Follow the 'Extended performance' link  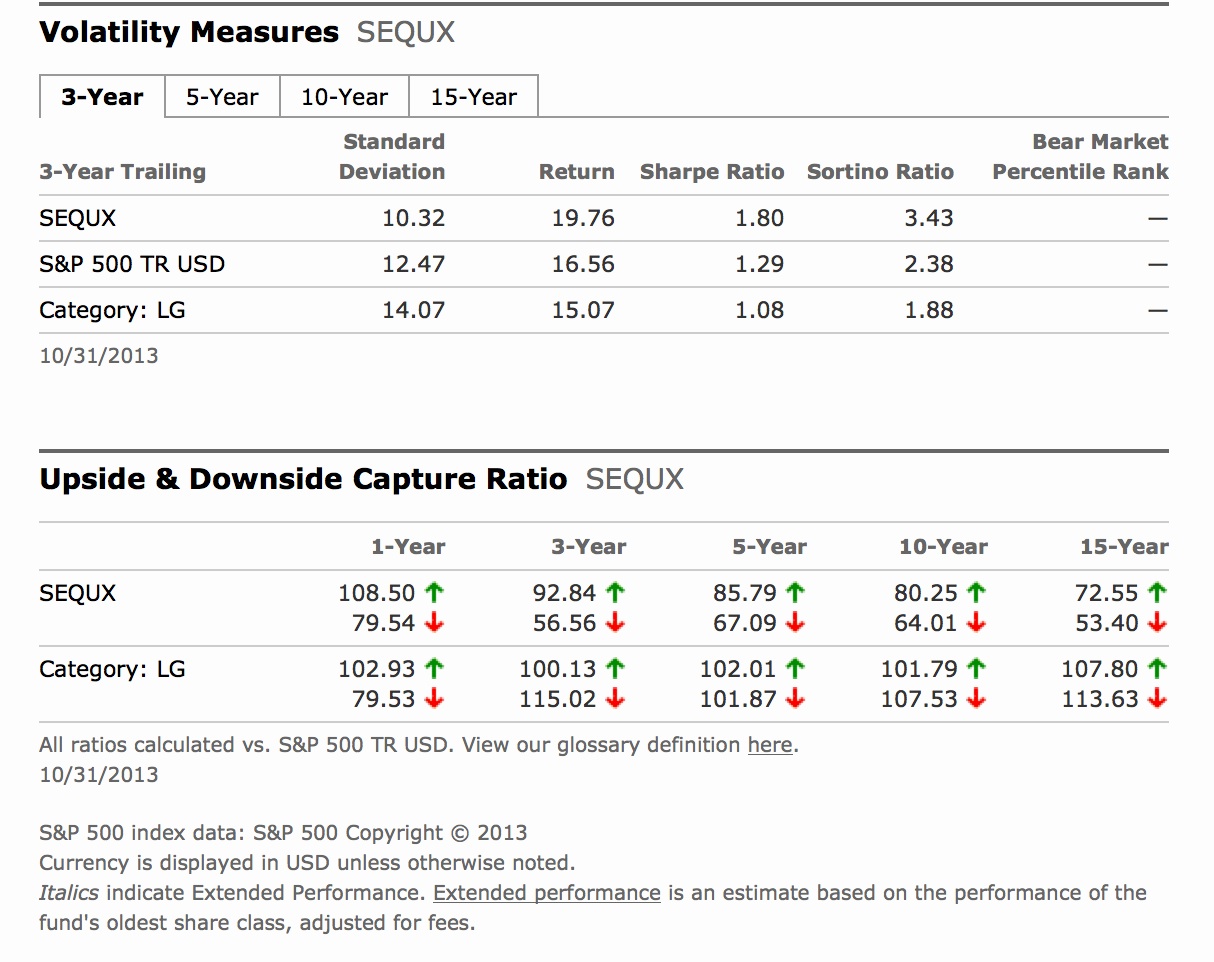tap(547, 893)
